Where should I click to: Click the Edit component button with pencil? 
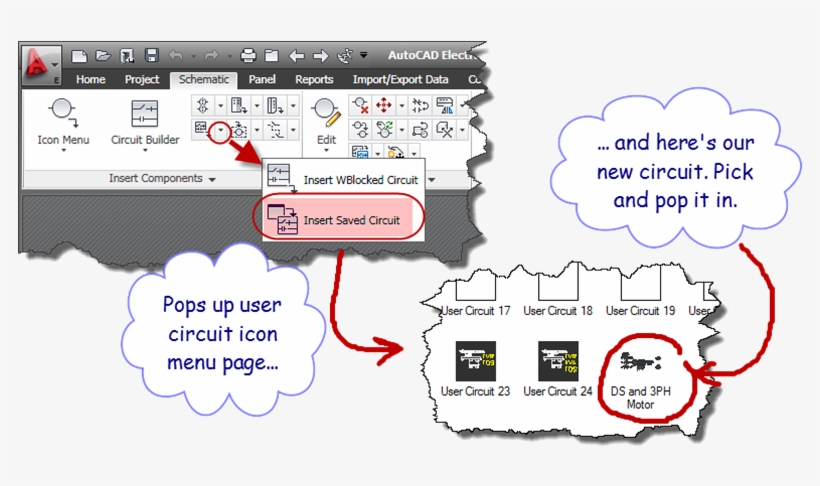[326, 121]
